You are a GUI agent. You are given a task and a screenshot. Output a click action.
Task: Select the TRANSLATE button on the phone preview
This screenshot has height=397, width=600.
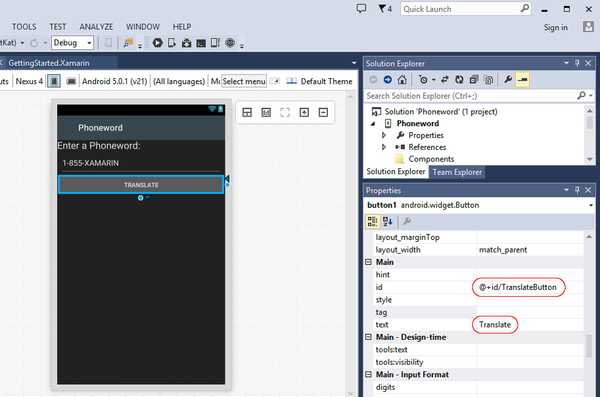point(141,185)
